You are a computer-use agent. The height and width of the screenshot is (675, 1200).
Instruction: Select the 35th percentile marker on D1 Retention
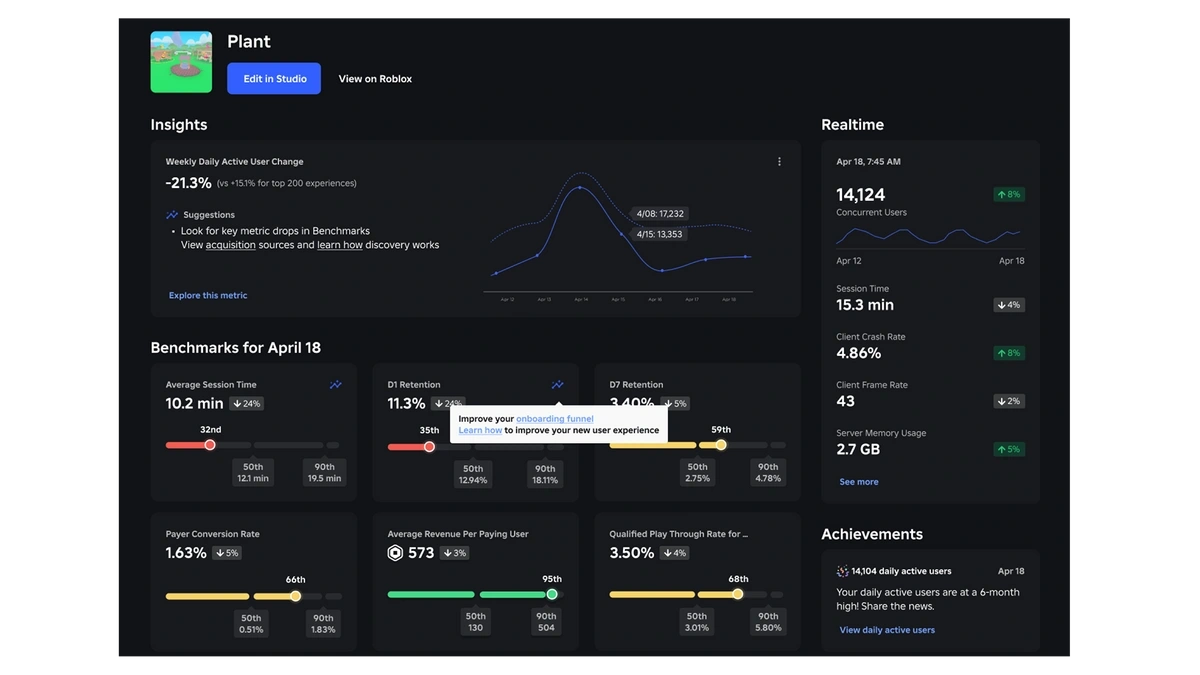(429, 447)
